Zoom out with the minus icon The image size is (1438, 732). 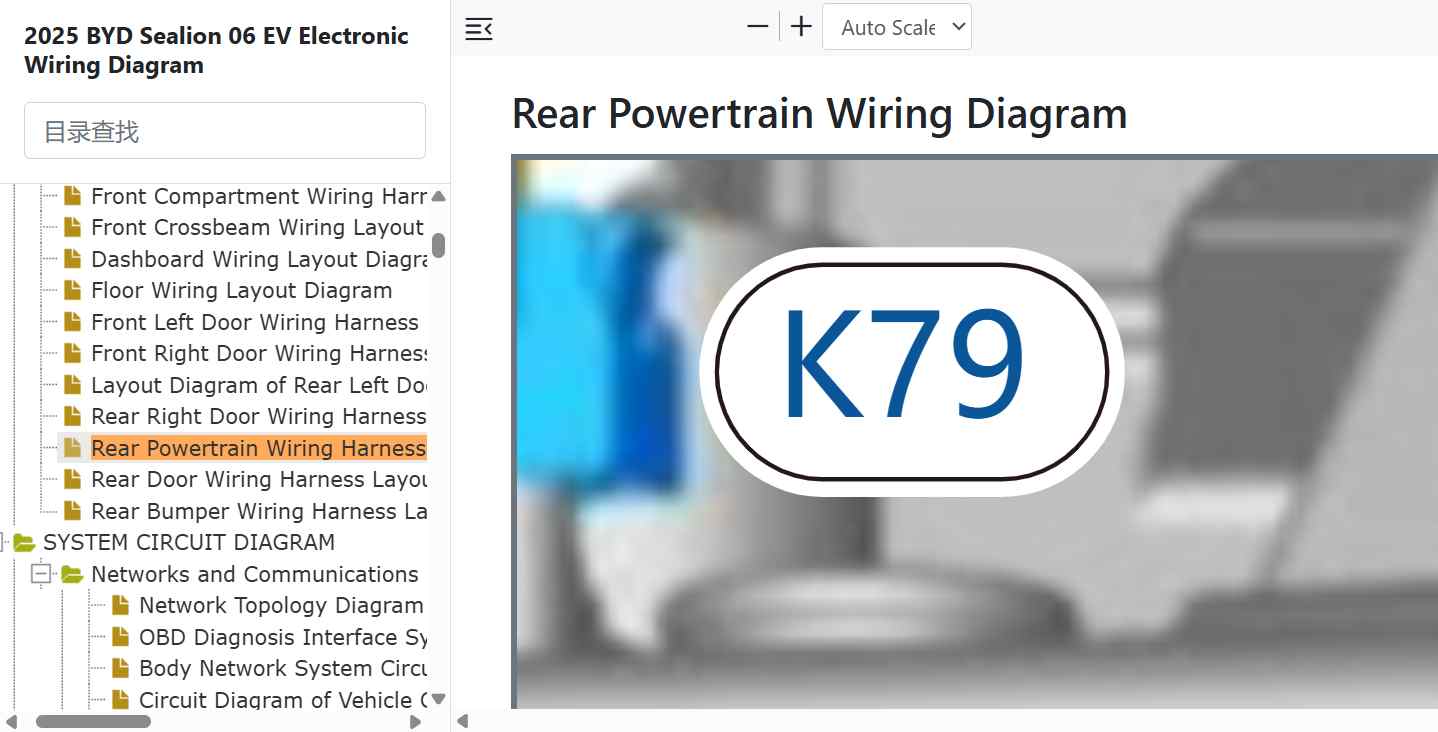(x=758, y=27)
